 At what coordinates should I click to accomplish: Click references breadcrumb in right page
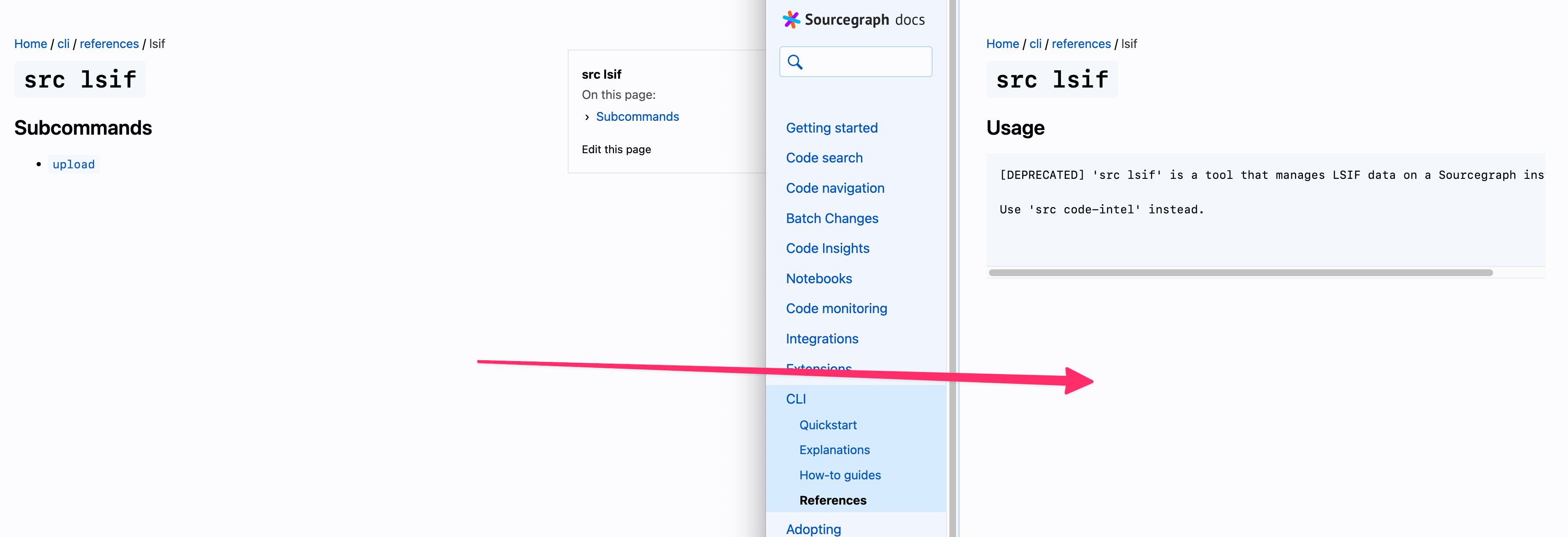[x=1081, y=44]
